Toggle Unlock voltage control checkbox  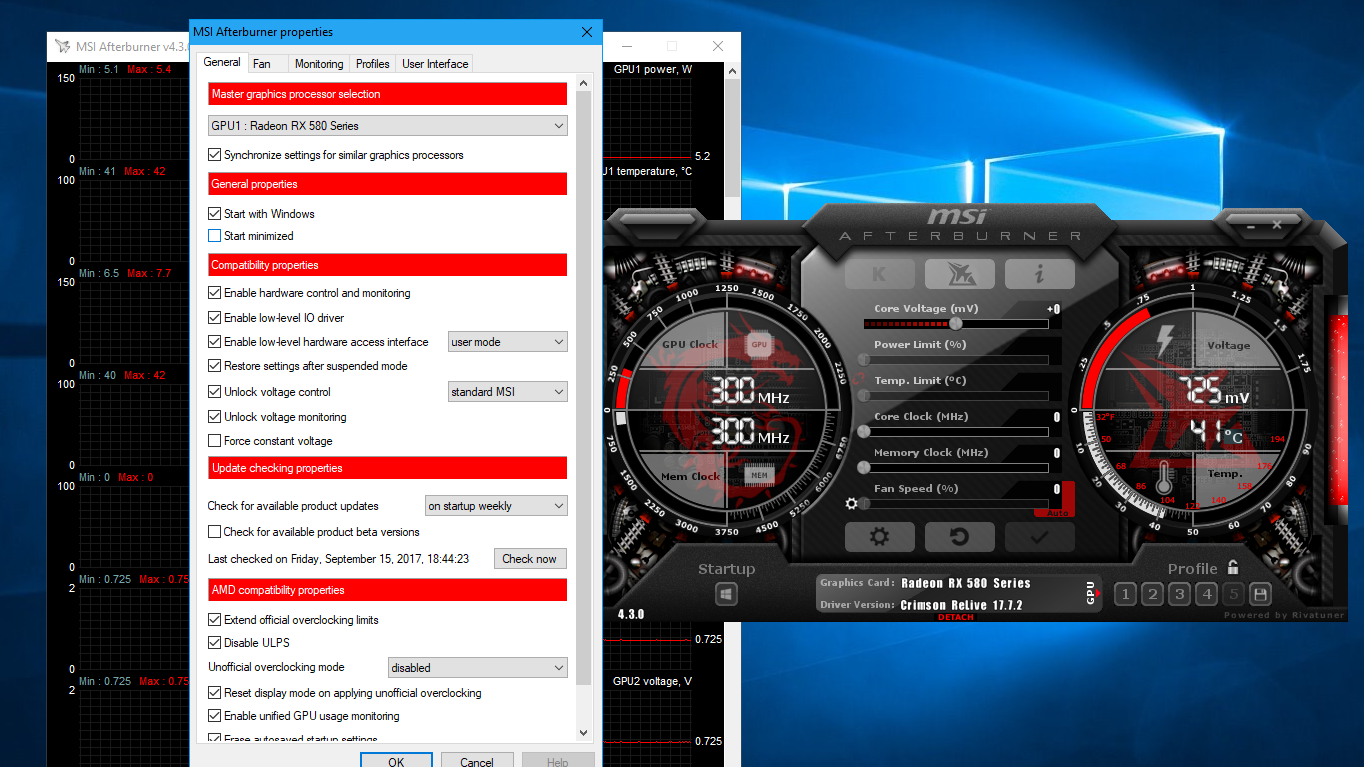click(214, 392)
